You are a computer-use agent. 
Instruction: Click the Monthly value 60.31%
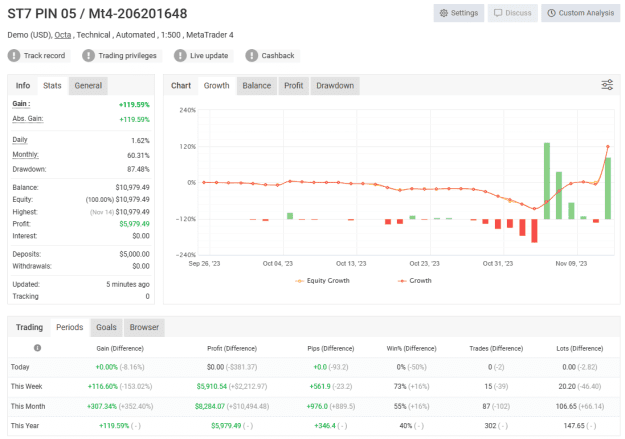pos(138,155)
